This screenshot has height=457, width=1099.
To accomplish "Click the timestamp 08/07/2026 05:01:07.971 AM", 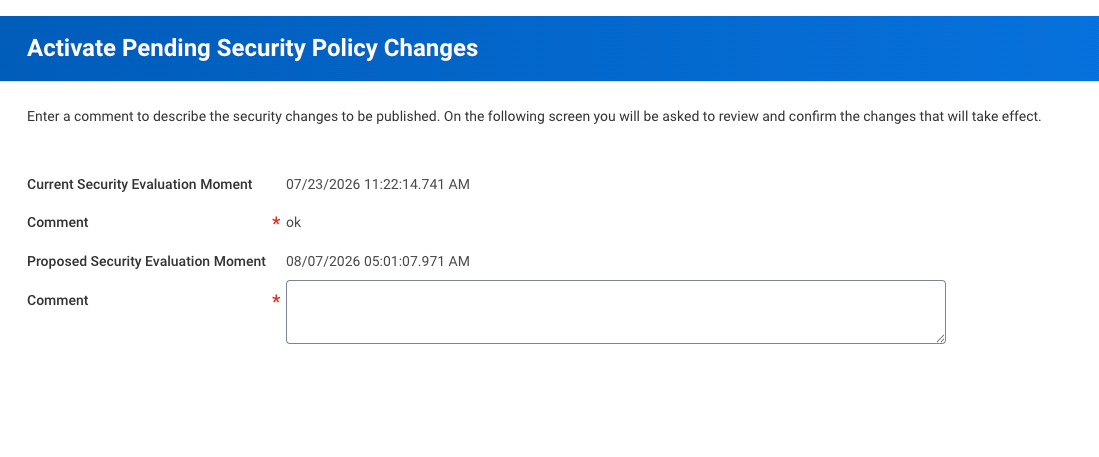I will coord(378,261).
